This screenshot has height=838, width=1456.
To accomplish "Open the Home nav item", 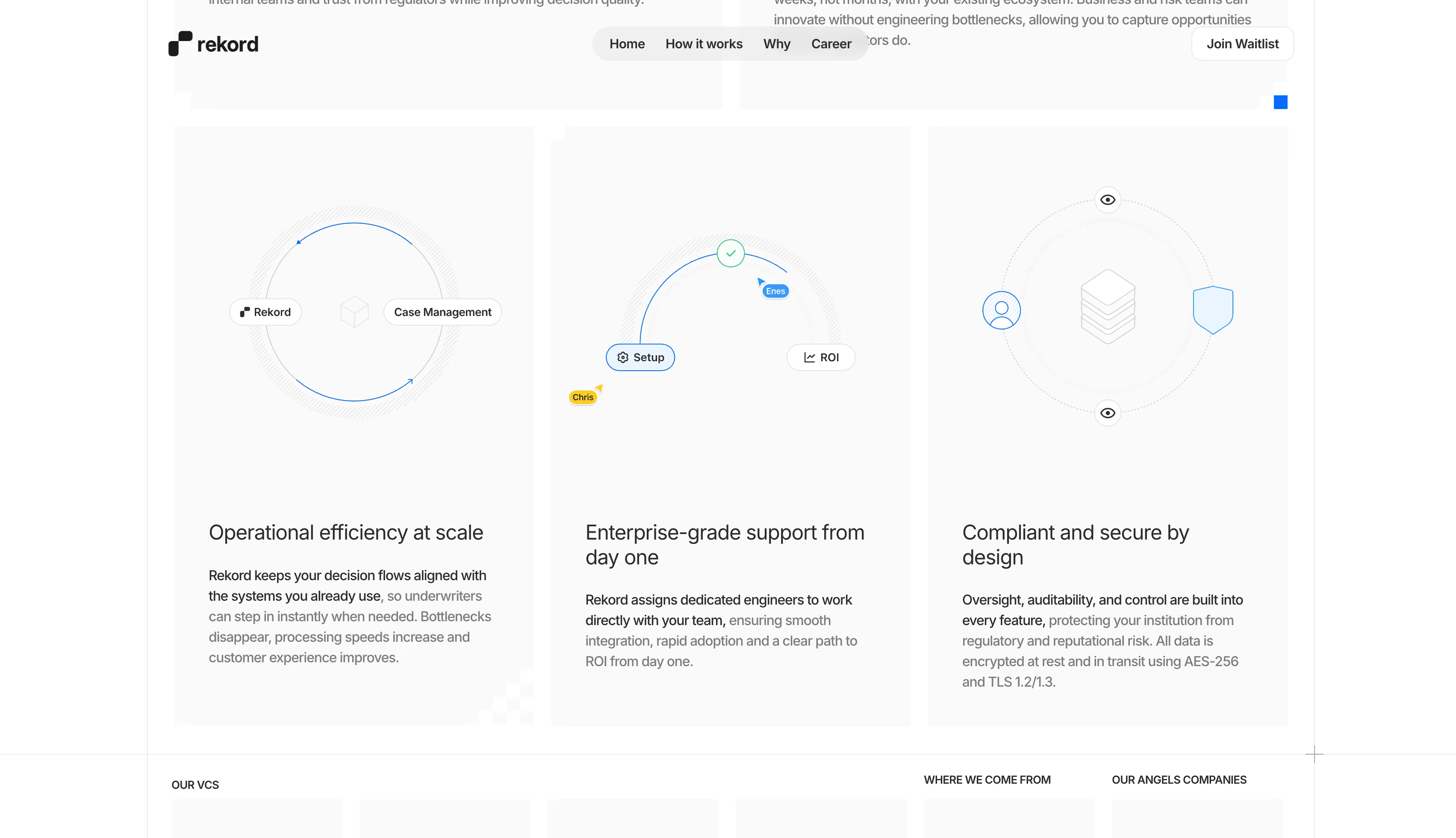I will coord(627,44).
